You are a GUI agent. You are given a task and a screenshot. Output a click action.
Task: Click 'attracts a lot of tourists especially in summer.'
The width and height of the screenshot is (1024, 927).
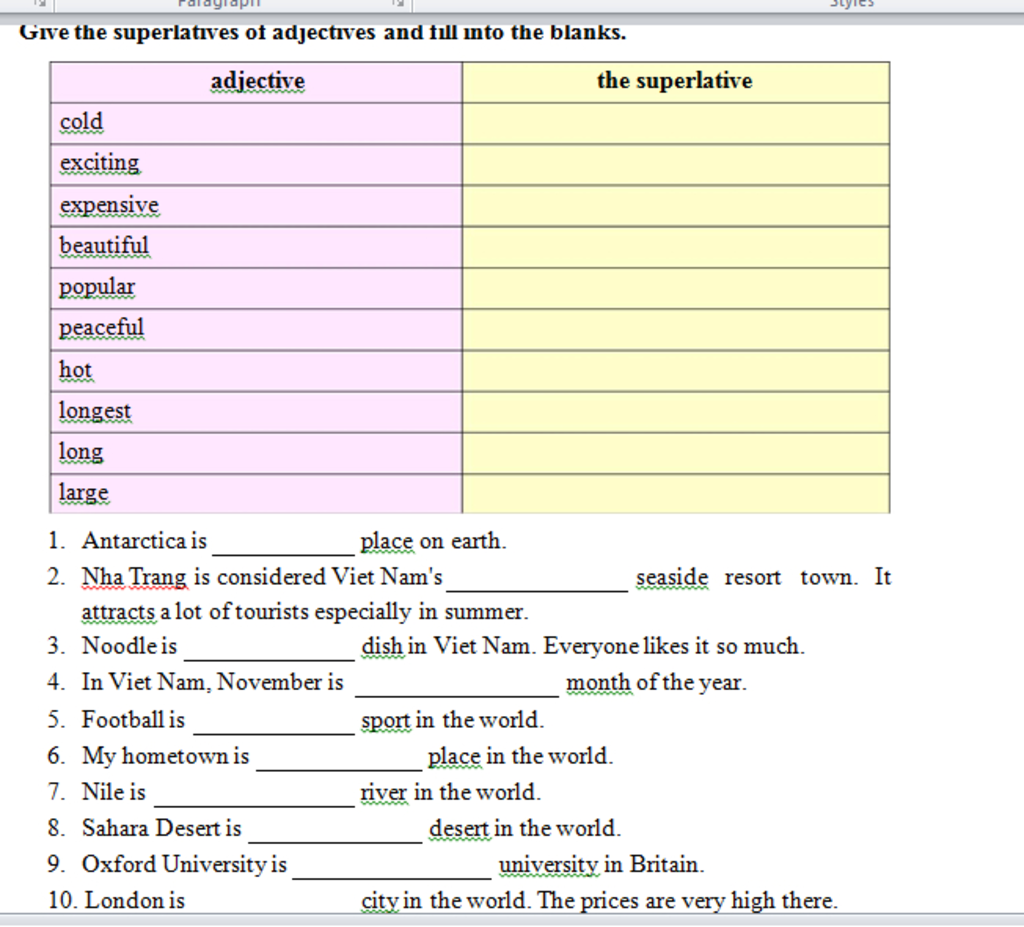[305, 611]
